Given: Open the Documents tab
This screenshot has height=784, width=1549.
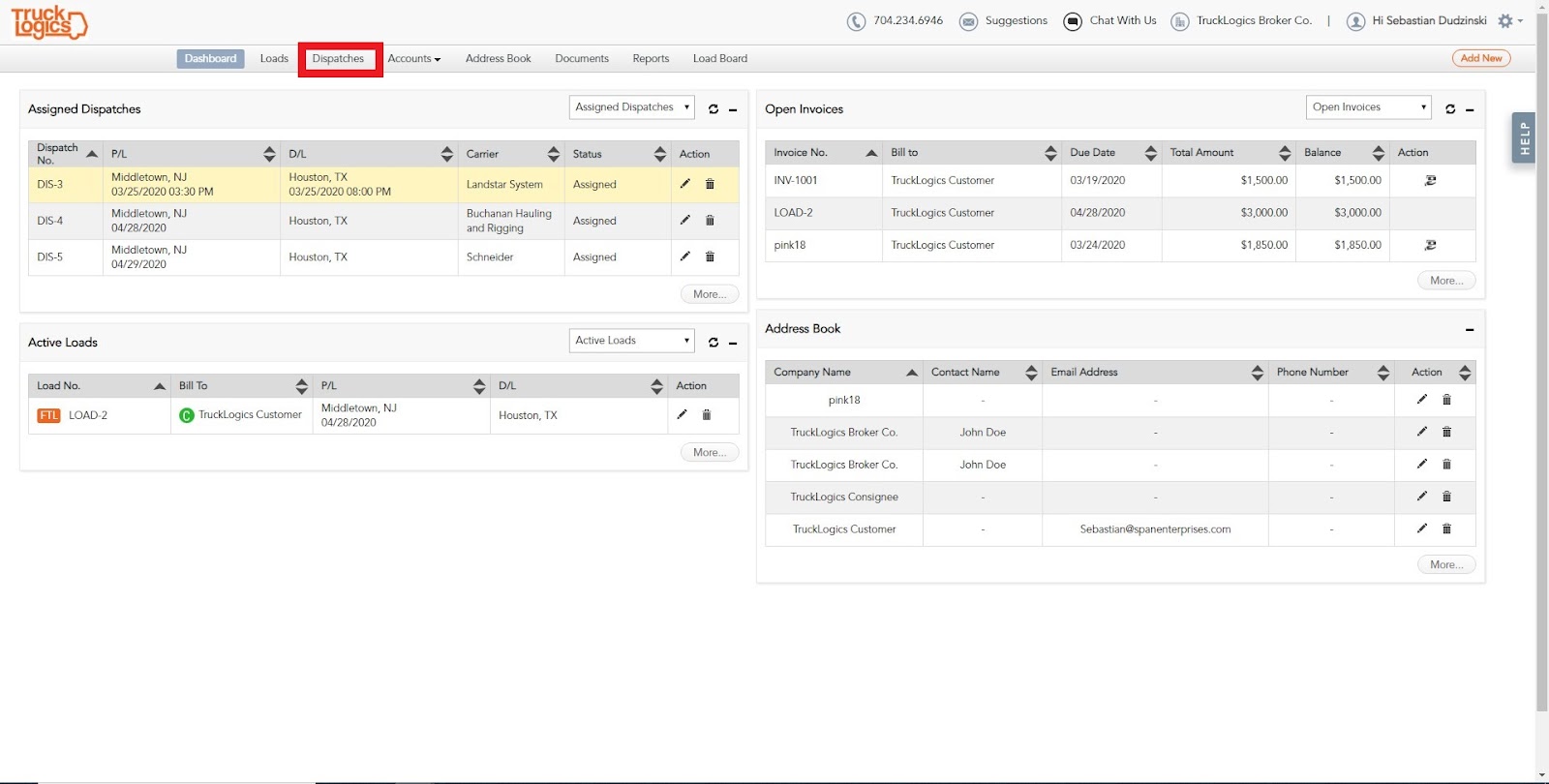Looking at the screenshot, I should point(582,59).
